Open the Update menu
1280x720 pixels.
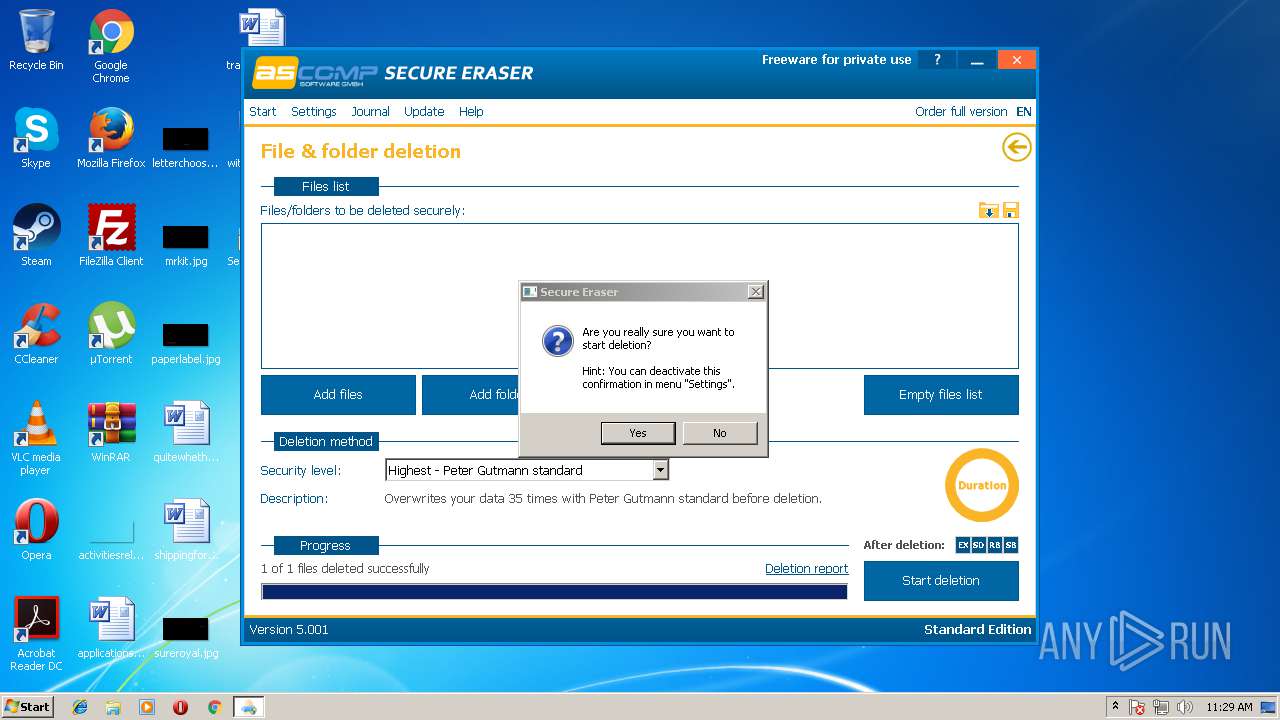click(424, 112)
